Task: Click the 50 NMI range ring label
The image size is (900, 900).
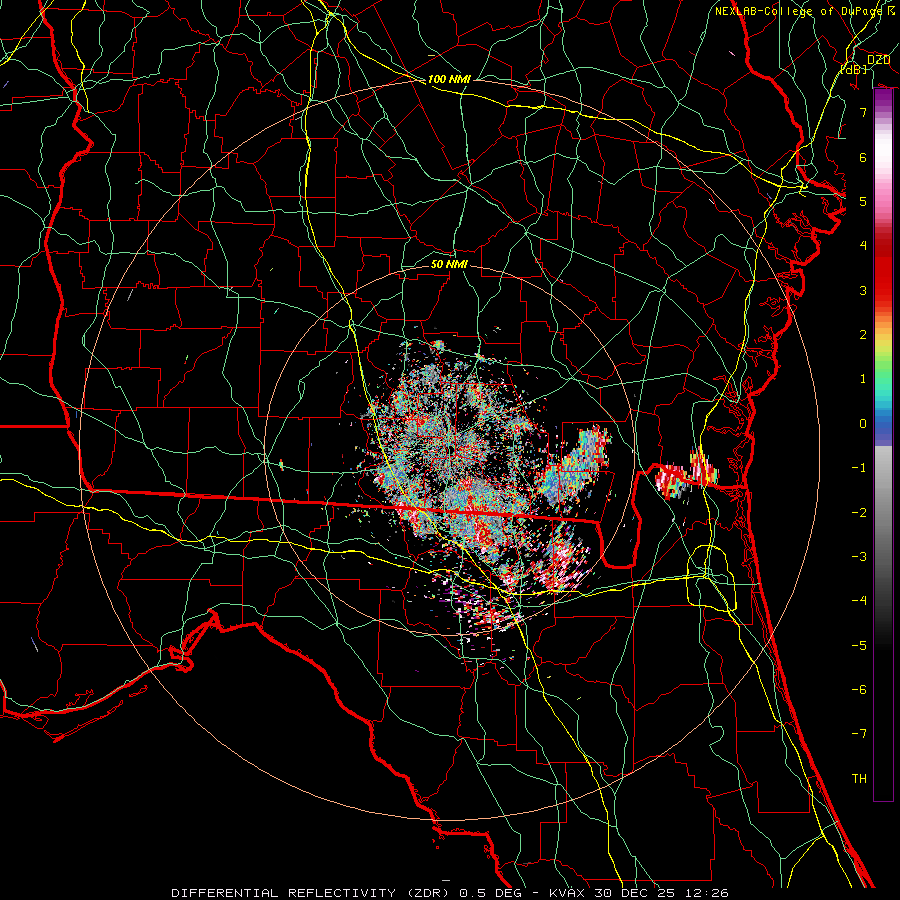Action: (449, 264)
